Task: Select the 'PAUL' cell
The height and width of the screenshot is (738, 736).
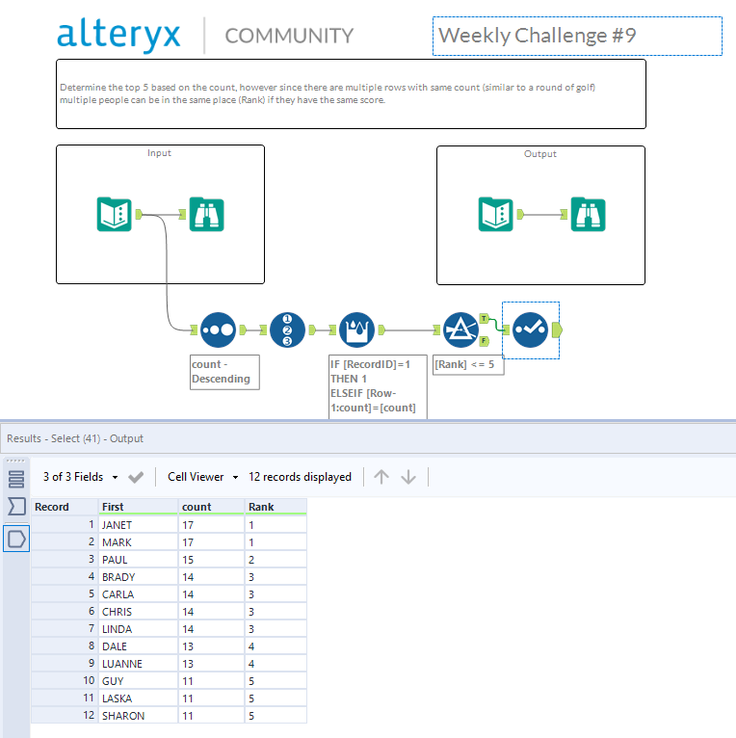Action: 138,560
